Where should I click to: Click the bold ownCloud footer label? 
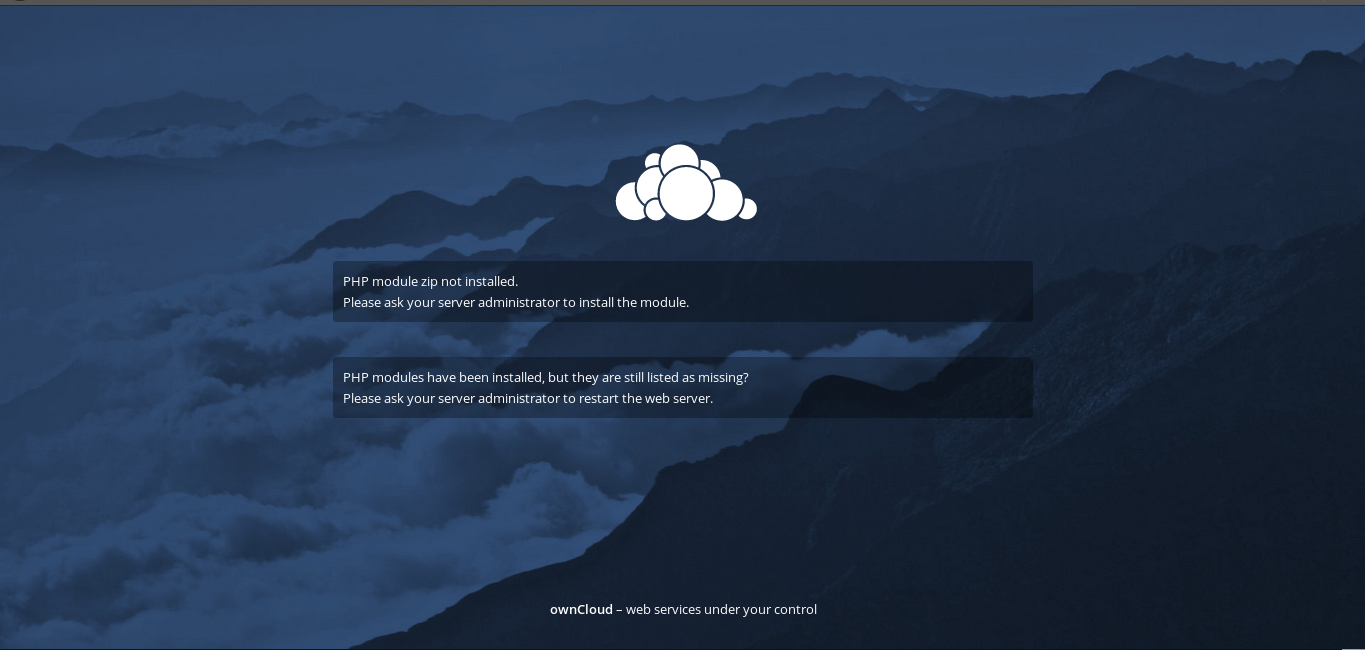click(581, 609)
